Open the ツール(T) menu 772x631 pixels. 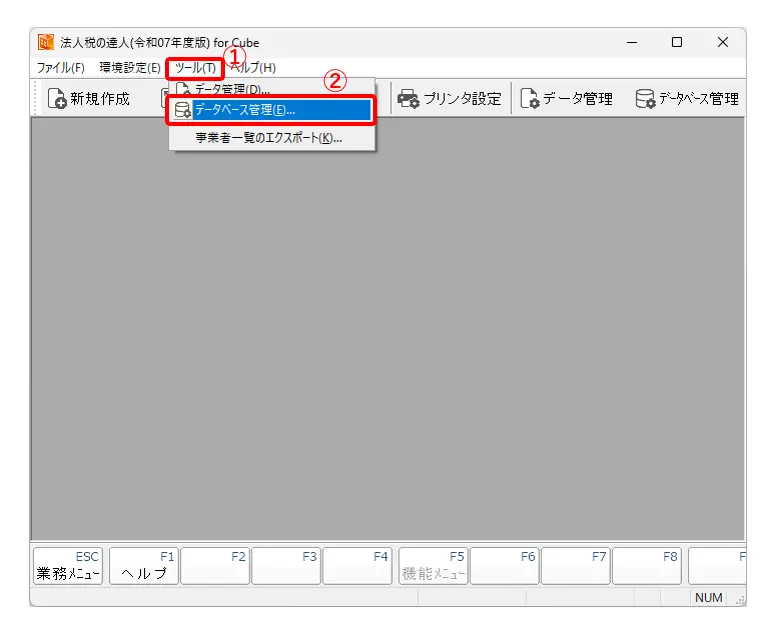point(194,67)
